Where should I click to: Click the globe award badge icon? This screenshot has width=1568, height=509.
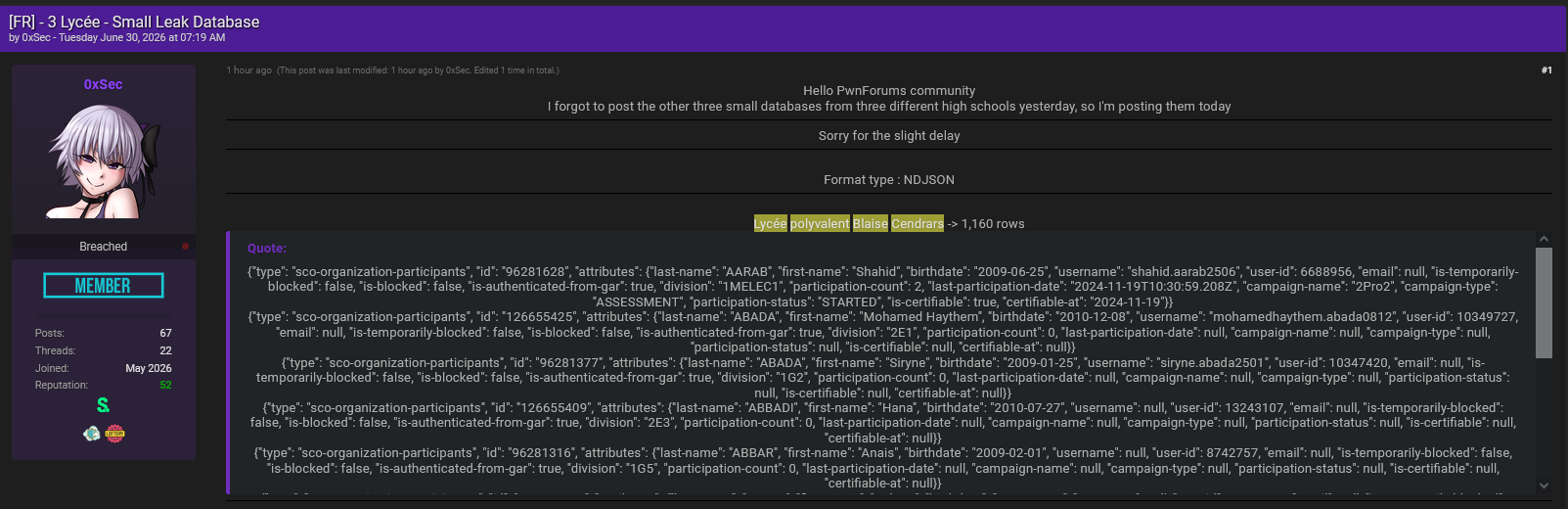point(91,434)
